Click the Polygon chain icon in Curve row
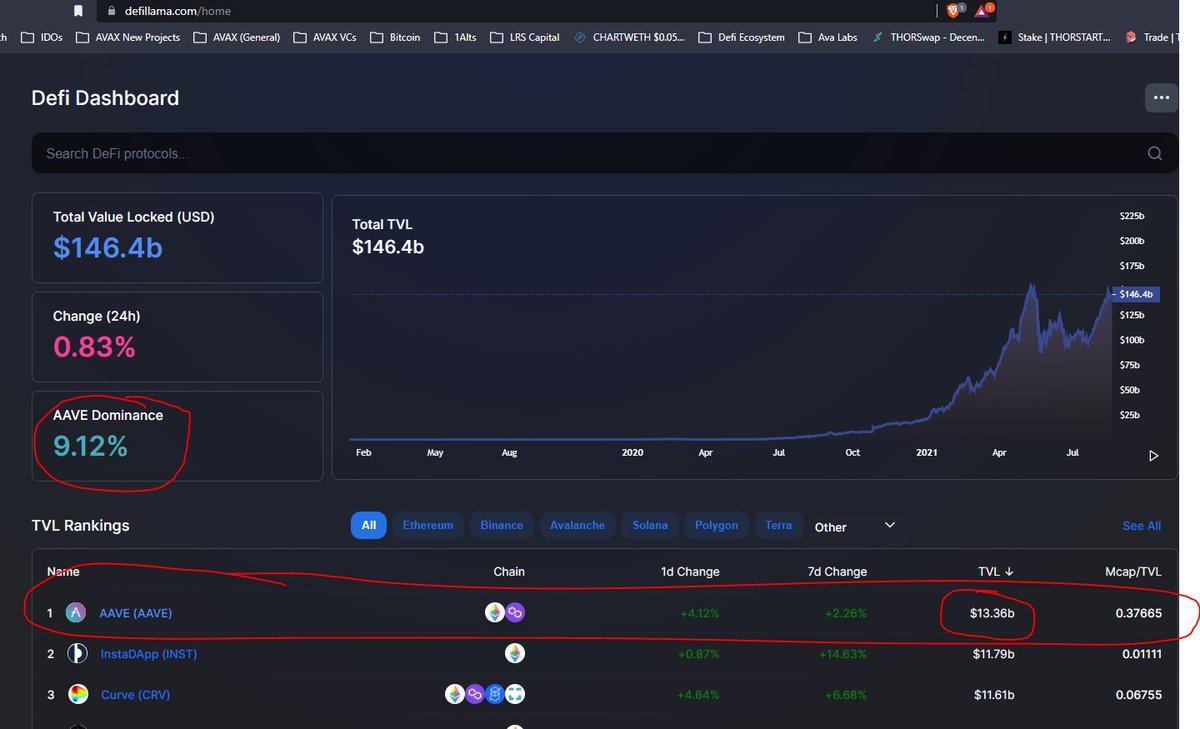 tap(475, 694)
